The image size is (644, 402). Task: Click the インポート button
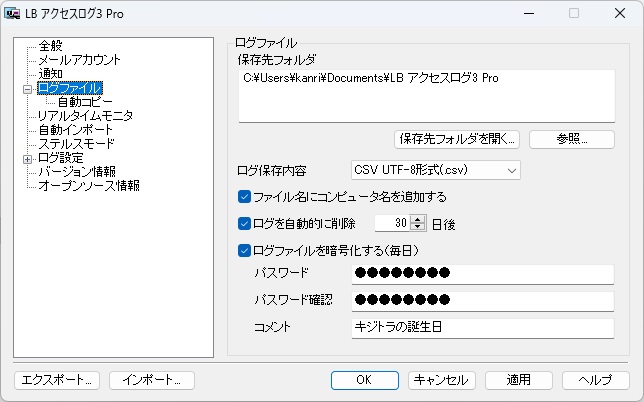pos(152,380)
